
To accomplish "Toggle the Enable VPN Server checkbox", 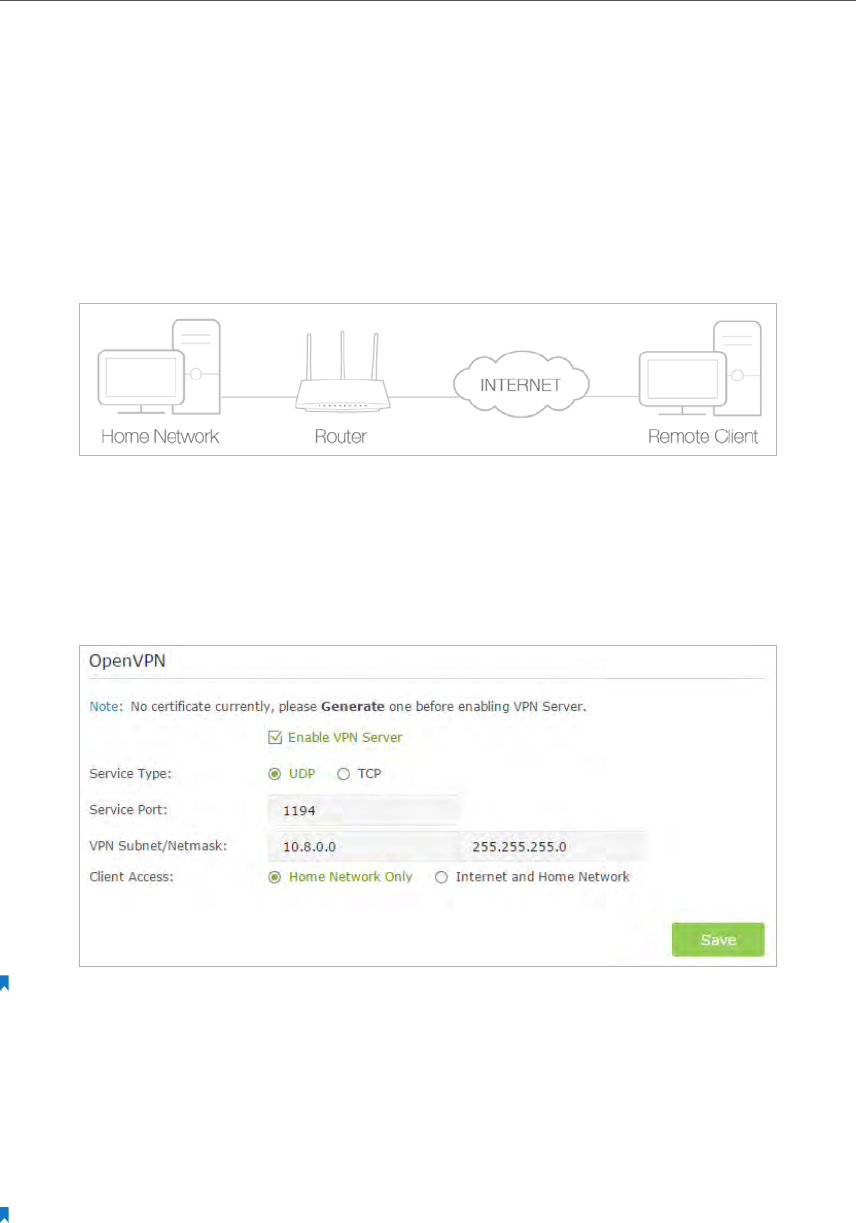I will (276, 737).
